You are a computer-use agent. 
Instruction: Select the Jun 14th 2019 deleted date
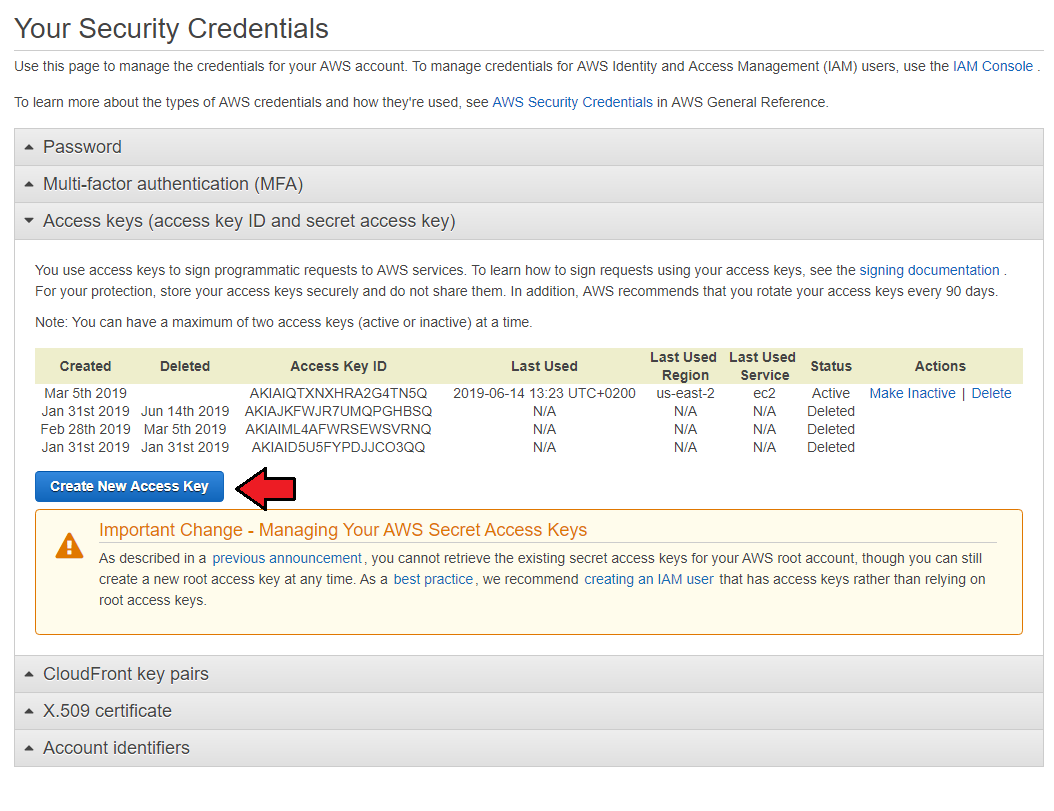pyautogui.click(x=185, y=411)
